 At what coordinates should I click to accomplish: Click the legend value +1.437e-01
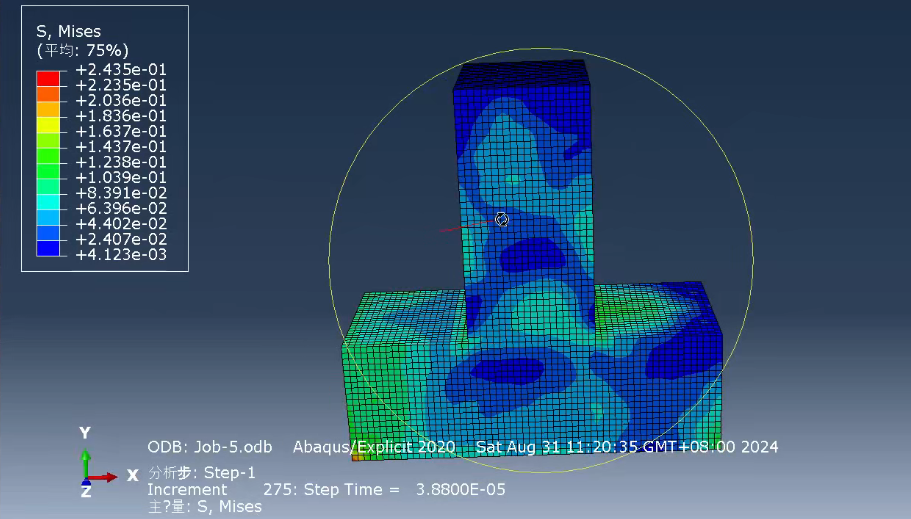[121, 146]
